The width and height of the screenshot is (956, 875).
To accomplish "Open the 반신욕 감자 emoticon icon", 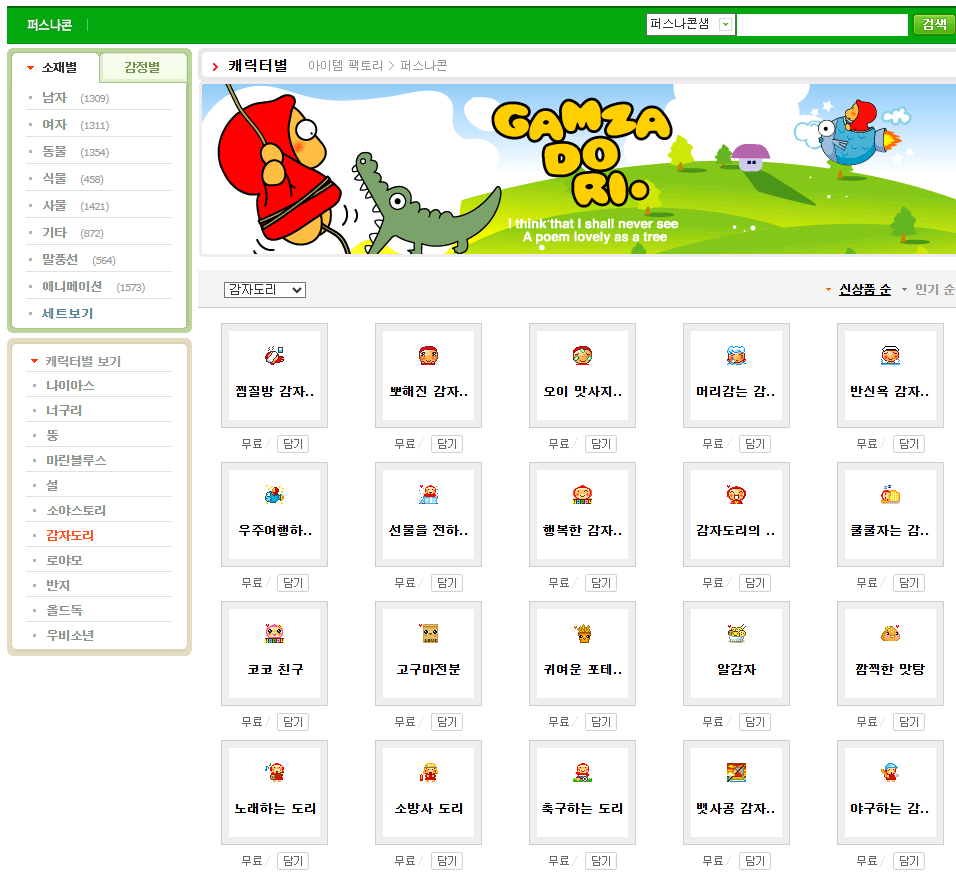I will point(890,355).
